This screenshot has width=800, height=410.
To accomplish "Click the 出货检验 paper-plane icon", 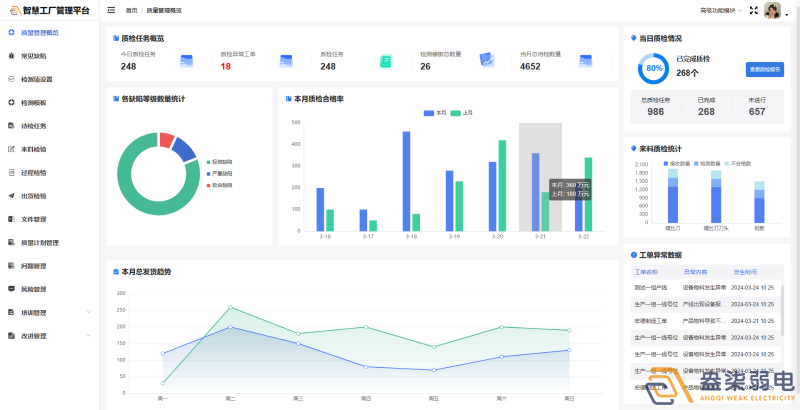I will pos(11,196).
